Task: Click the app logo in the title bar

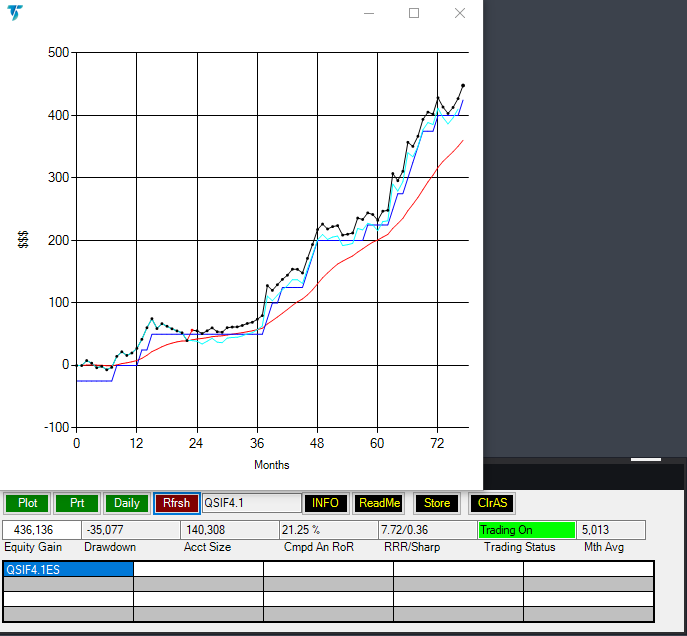Action: click(16, 13)
